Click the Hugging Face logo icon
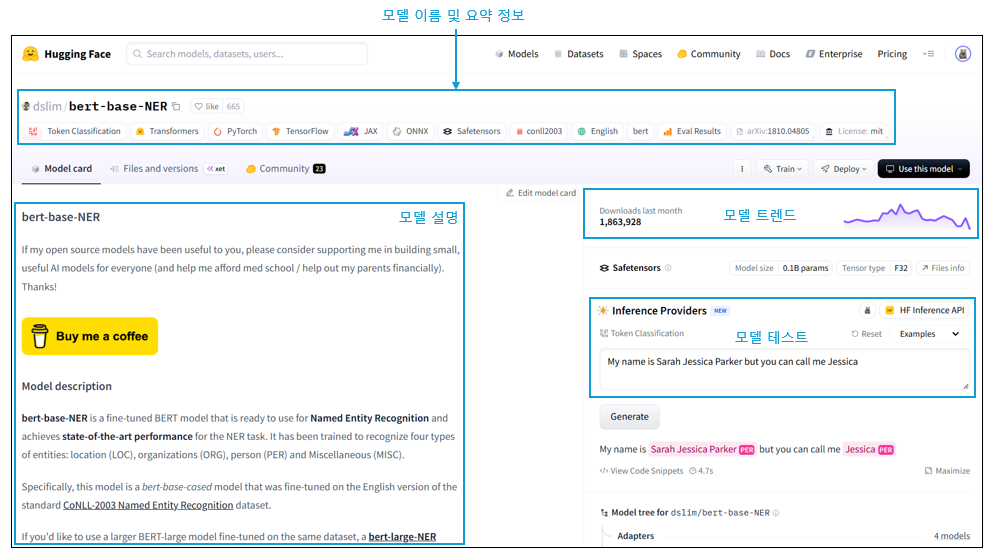 [31, 54]
